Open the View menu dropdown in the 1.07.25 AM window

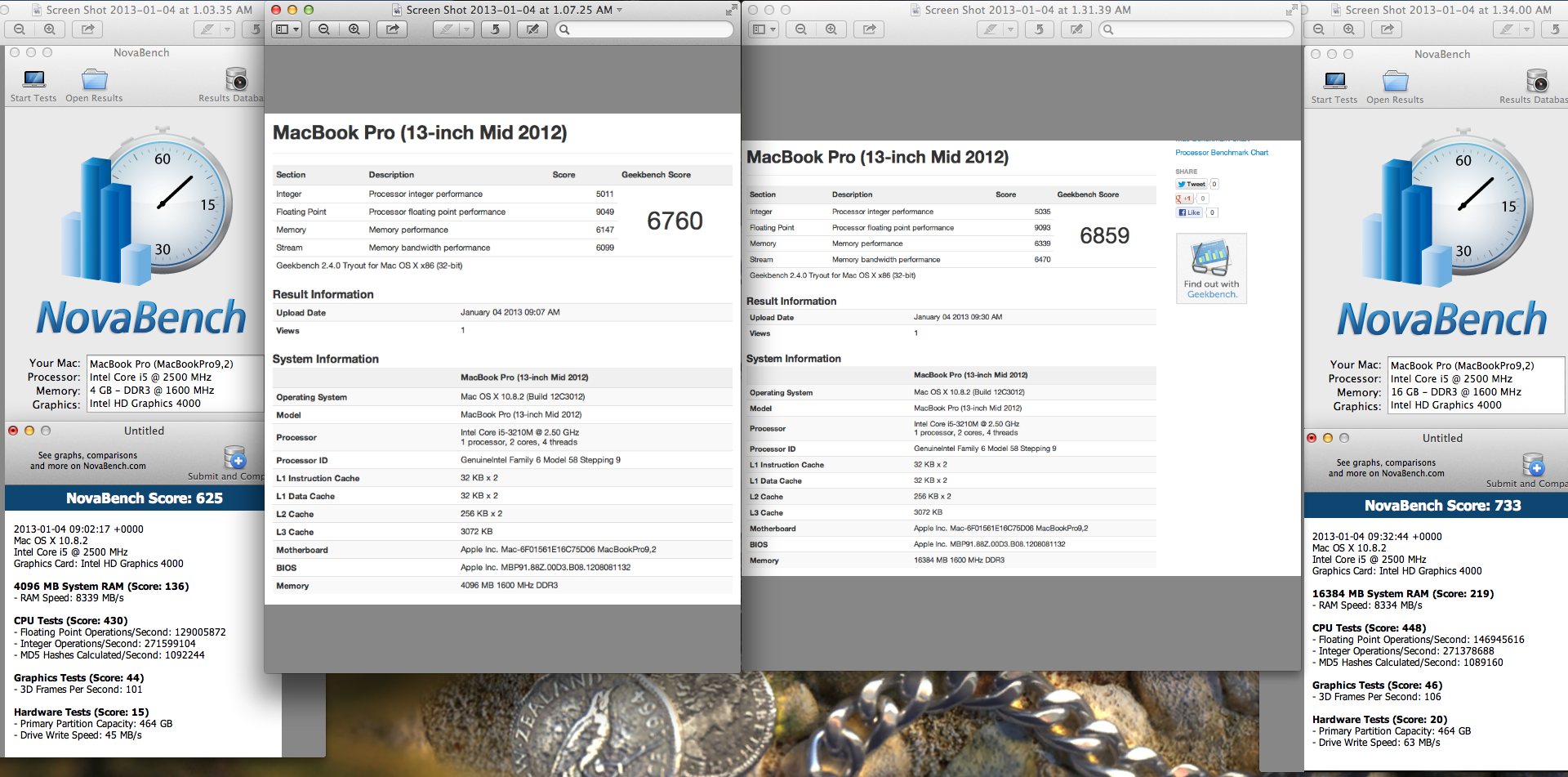[287, 29]
